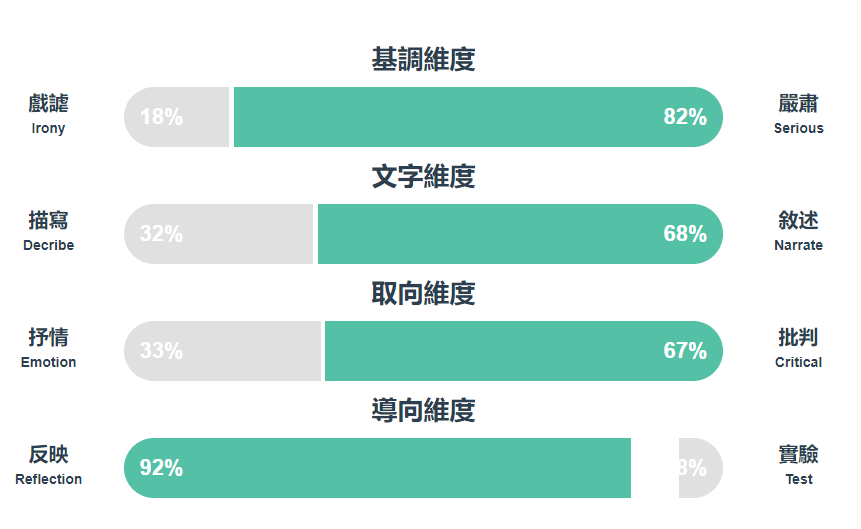Click the 33% gray Emotion bar segment

[222, 351]
